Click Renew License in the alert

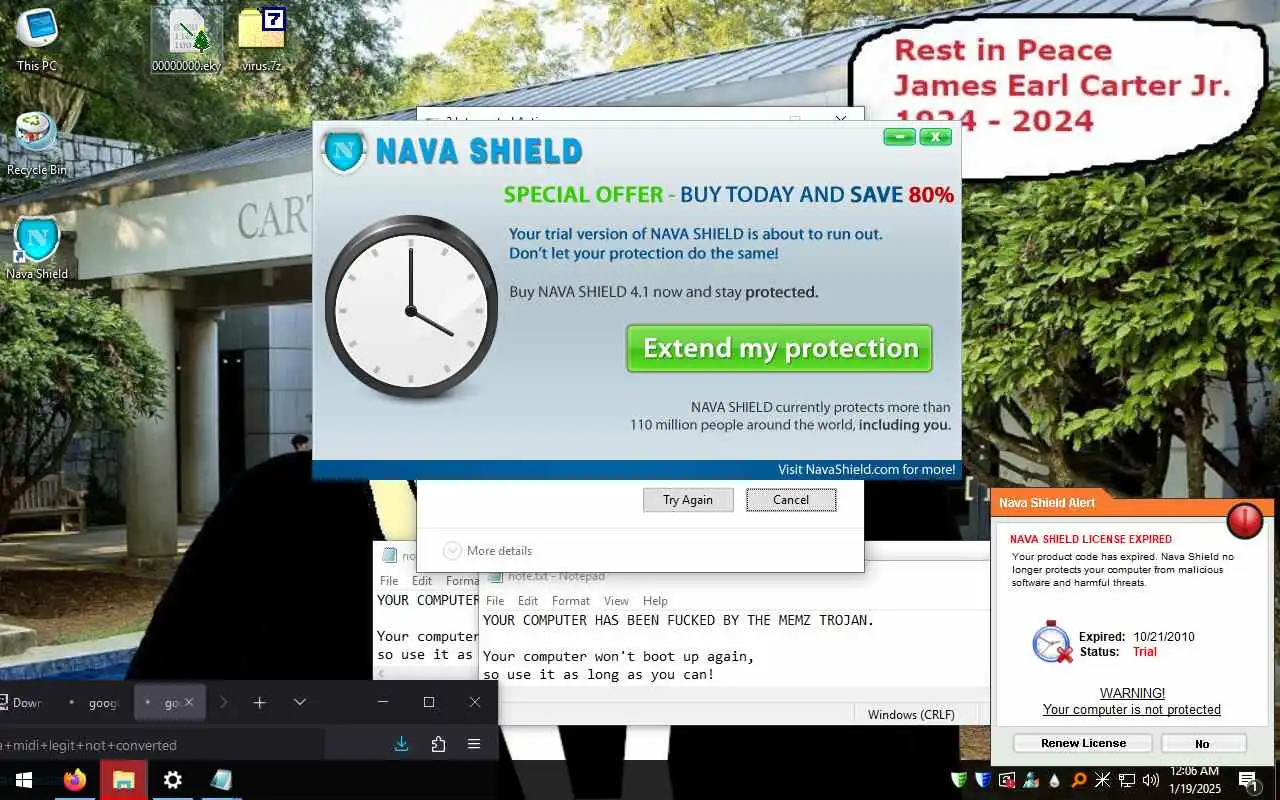pos(1083,743)
